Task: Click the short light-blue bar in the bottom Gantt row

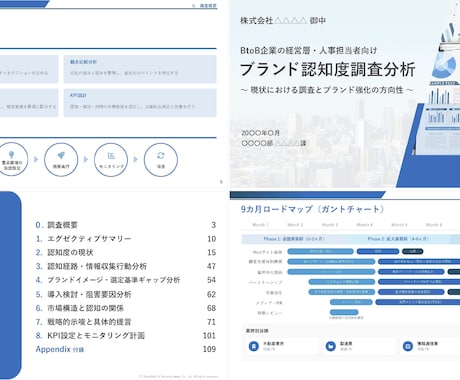Action: tap(344, 312)
